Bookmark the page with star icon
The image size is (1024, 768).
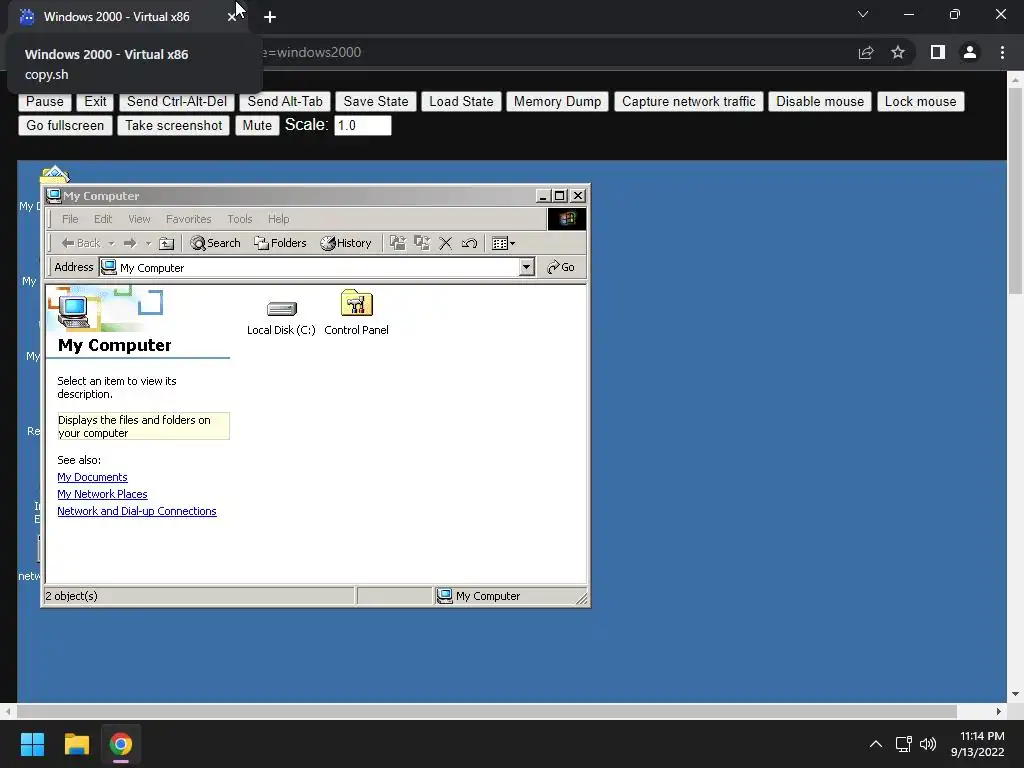[x=898, y=52]
